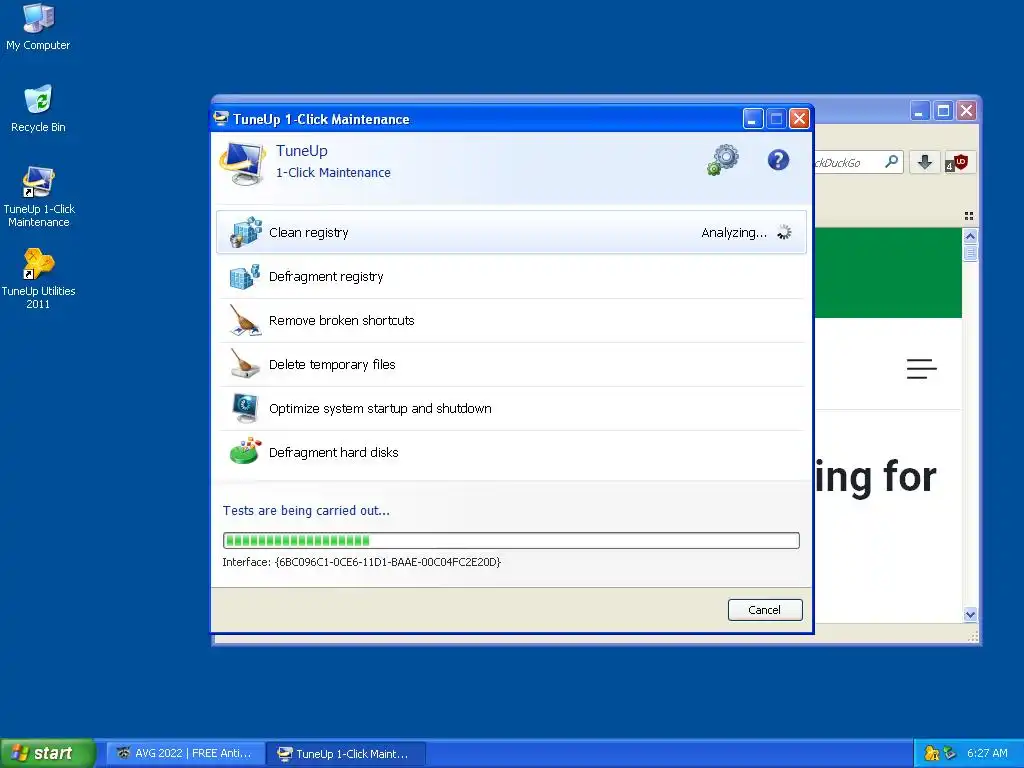Click the analysis progress bar
Screen dimensions: 1024x768
click(511, 540)
